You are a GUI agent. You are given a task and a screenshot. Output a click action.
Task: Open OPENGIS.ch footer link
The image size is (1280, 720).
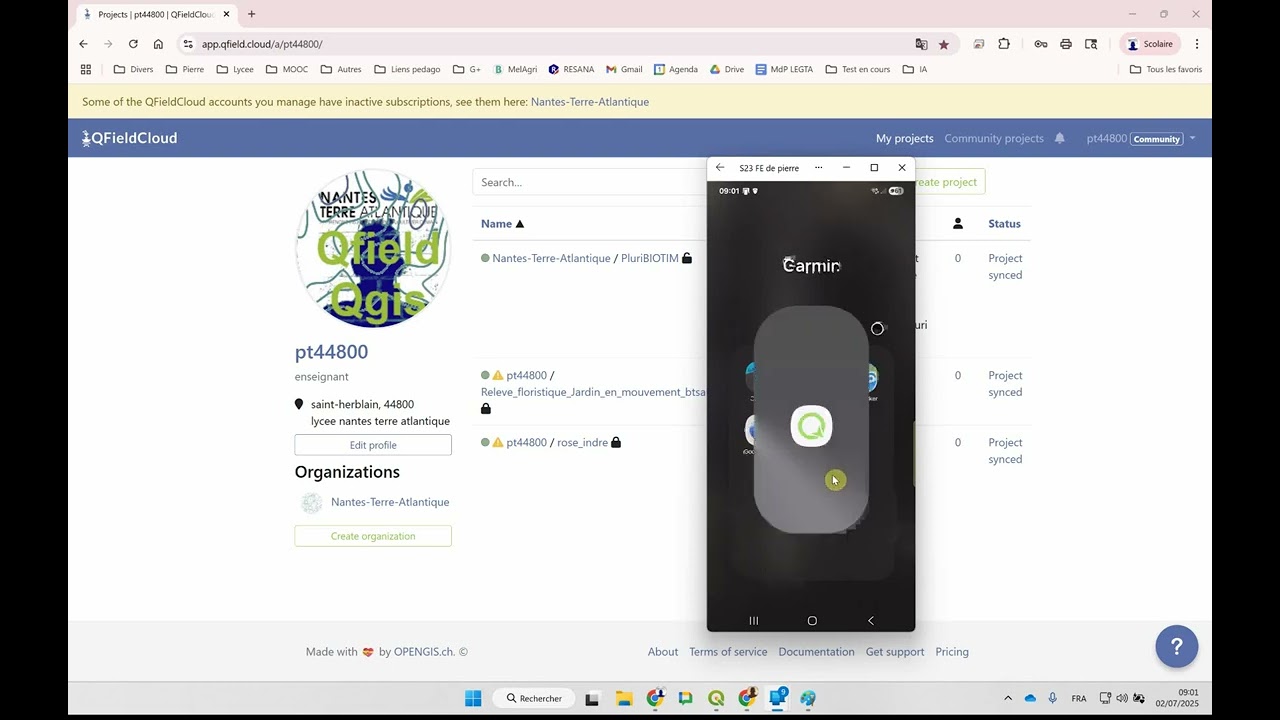(x=424, y=652)
